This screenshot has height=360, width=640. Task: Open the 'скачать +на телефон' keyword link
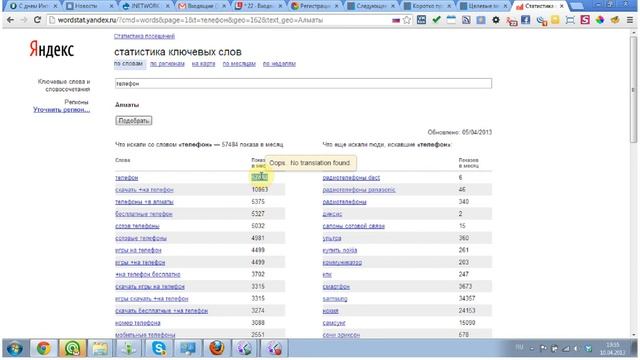click(144, 190)
